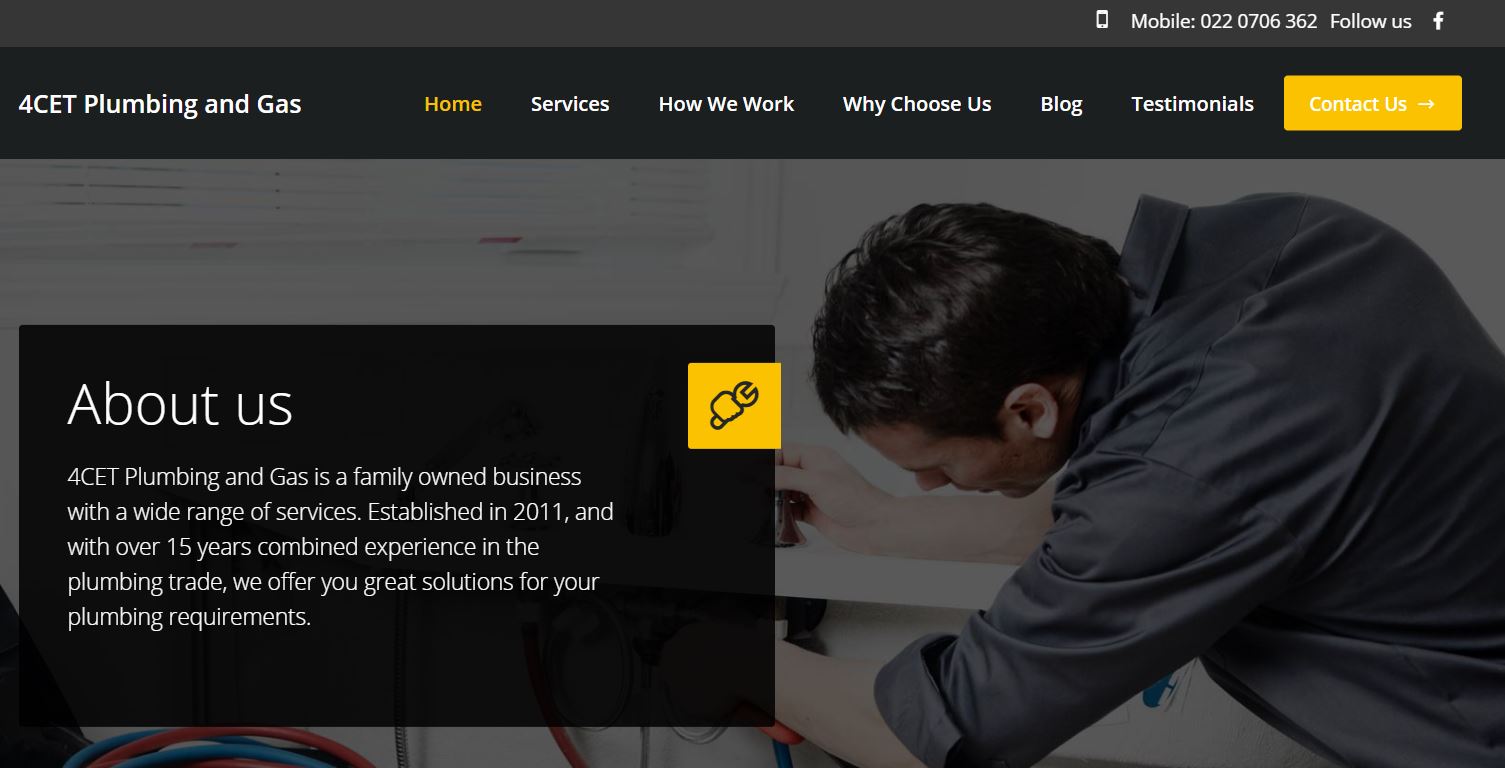This screenshot has height=768, width=1505.
Task: Open the Facebook icon in top bar
Action: coord(1438,20)
